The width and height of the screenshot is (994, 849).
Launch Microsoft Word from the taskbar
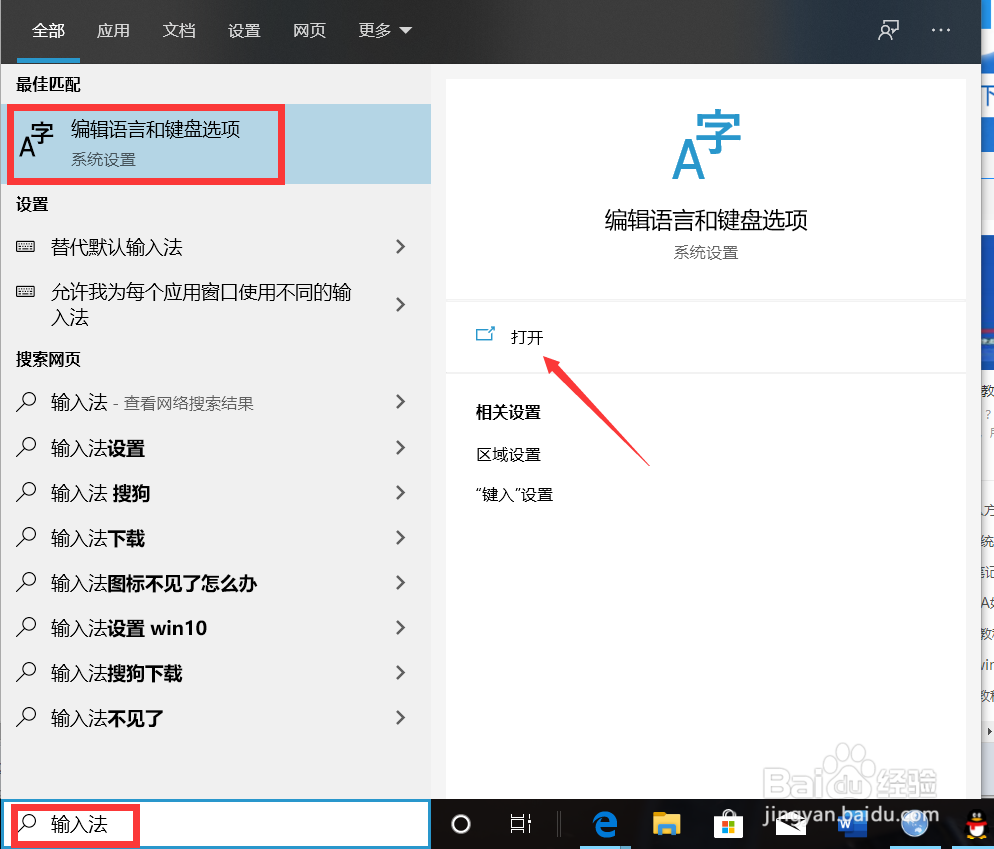point(852,824)
